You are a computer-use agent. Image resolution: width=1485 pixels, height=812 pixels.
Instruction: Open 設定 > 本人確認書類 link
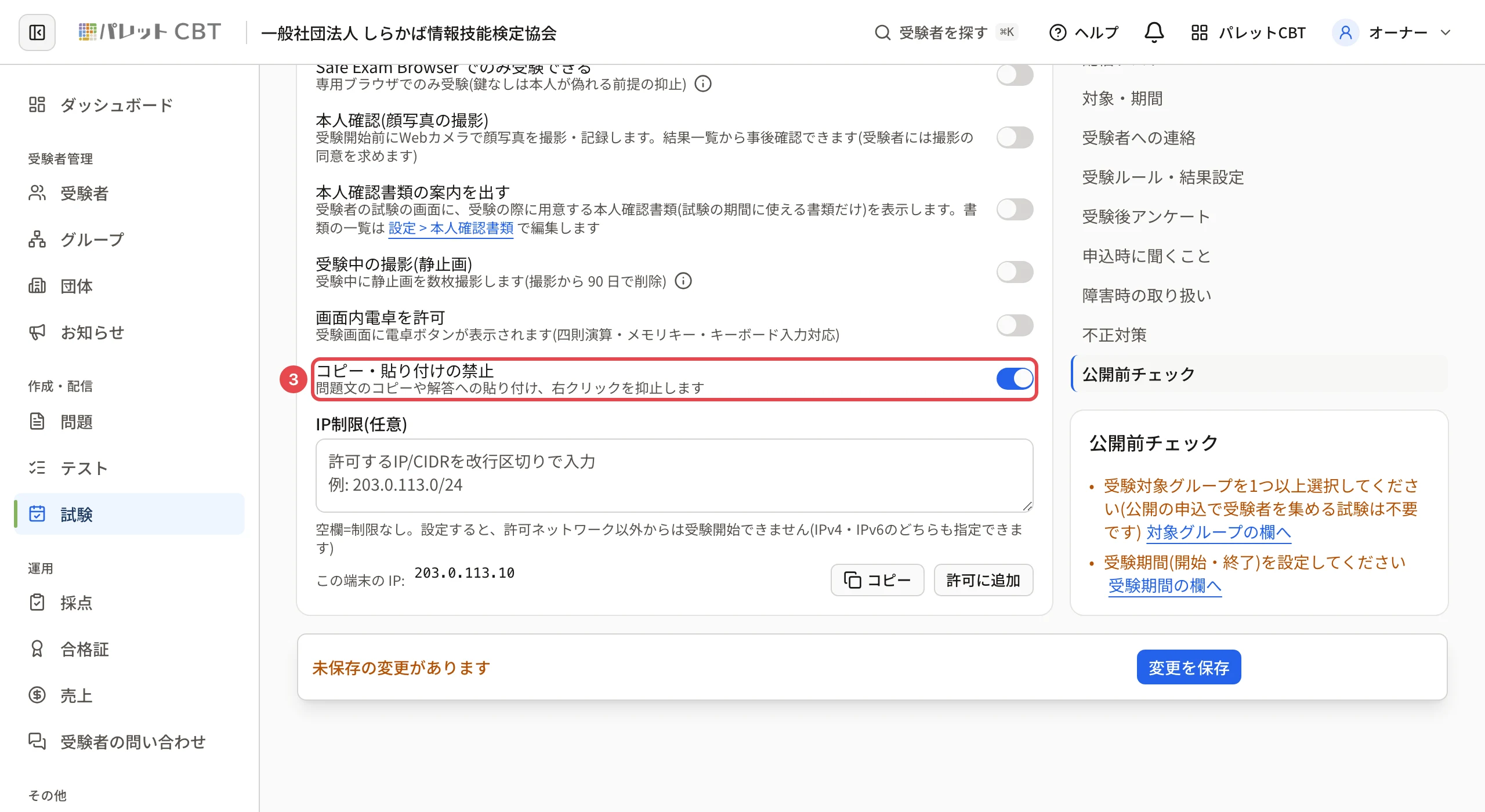tap(451, 228)
